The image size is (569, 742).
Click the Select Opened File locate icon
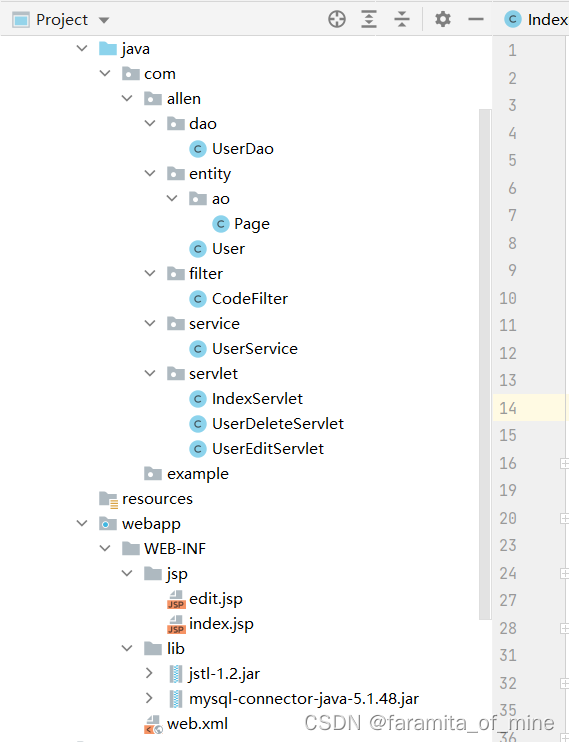[x=337, y=19]
